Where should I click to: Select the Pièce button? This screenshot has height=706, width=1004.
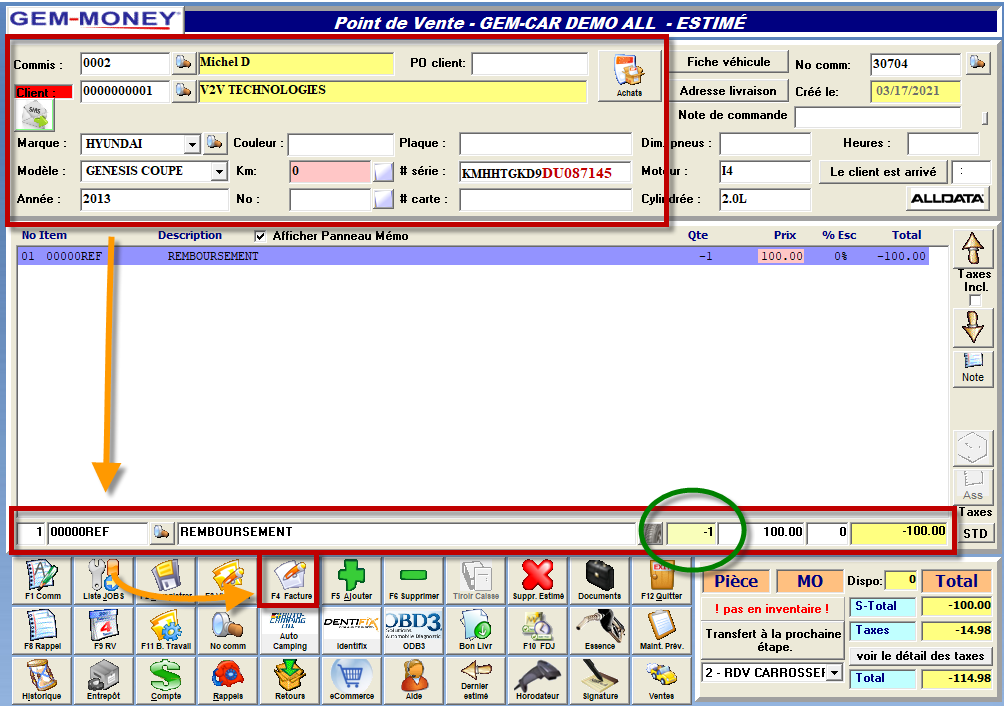pos(736,581)
